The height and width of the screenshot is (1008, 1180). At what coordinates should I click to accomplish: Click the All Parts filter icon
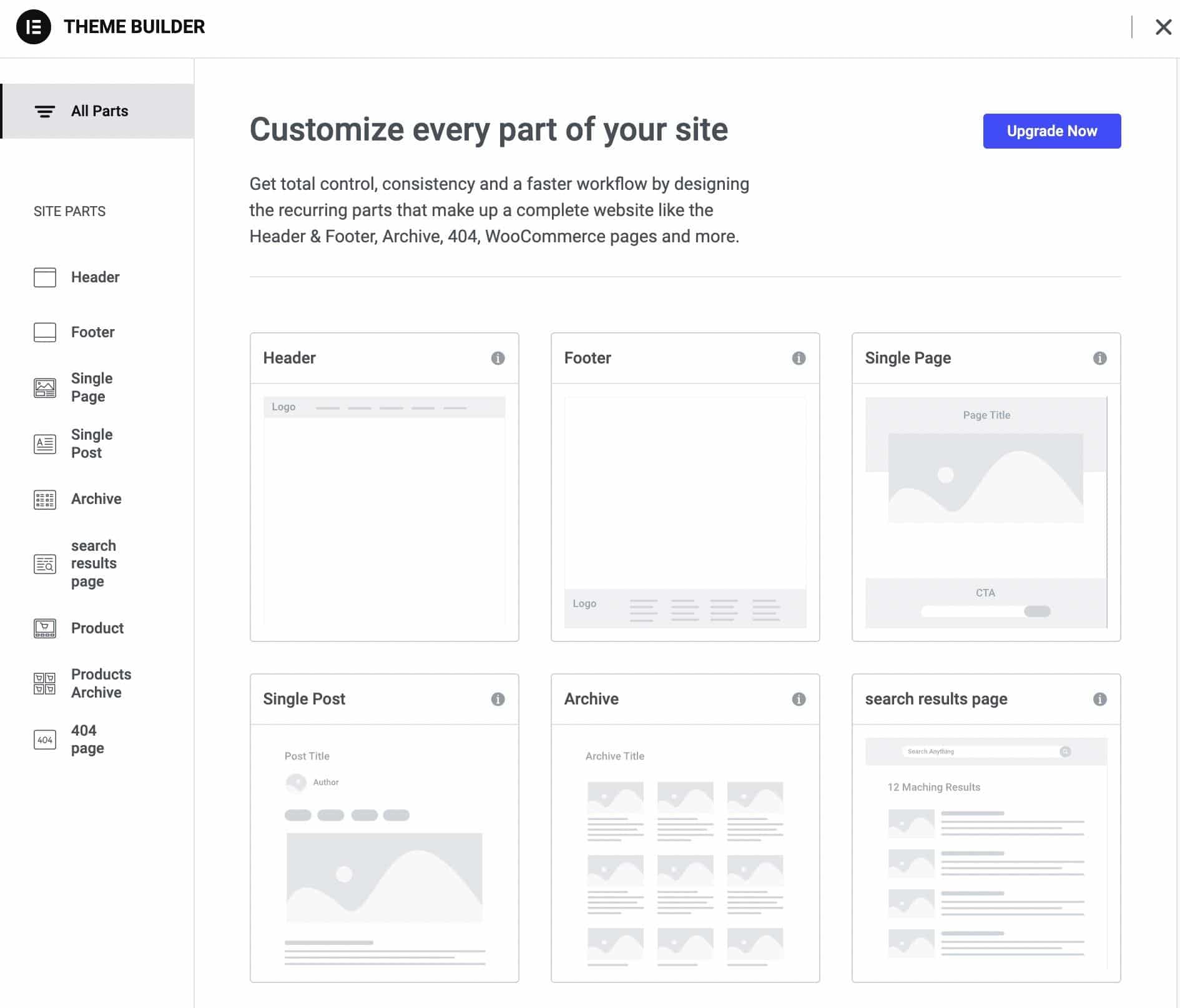[44, 111]
